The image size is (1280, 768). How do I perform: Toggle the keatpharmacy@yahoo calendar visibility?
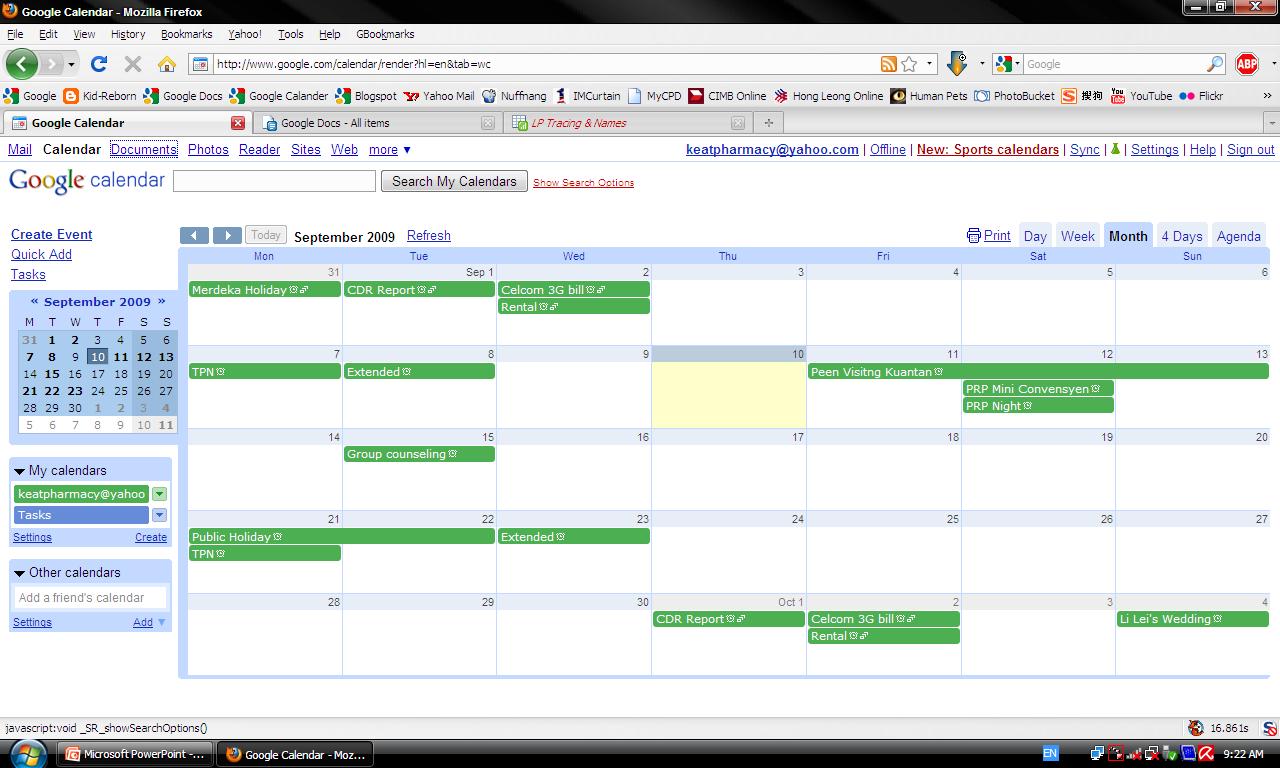(x=82, y=494)
